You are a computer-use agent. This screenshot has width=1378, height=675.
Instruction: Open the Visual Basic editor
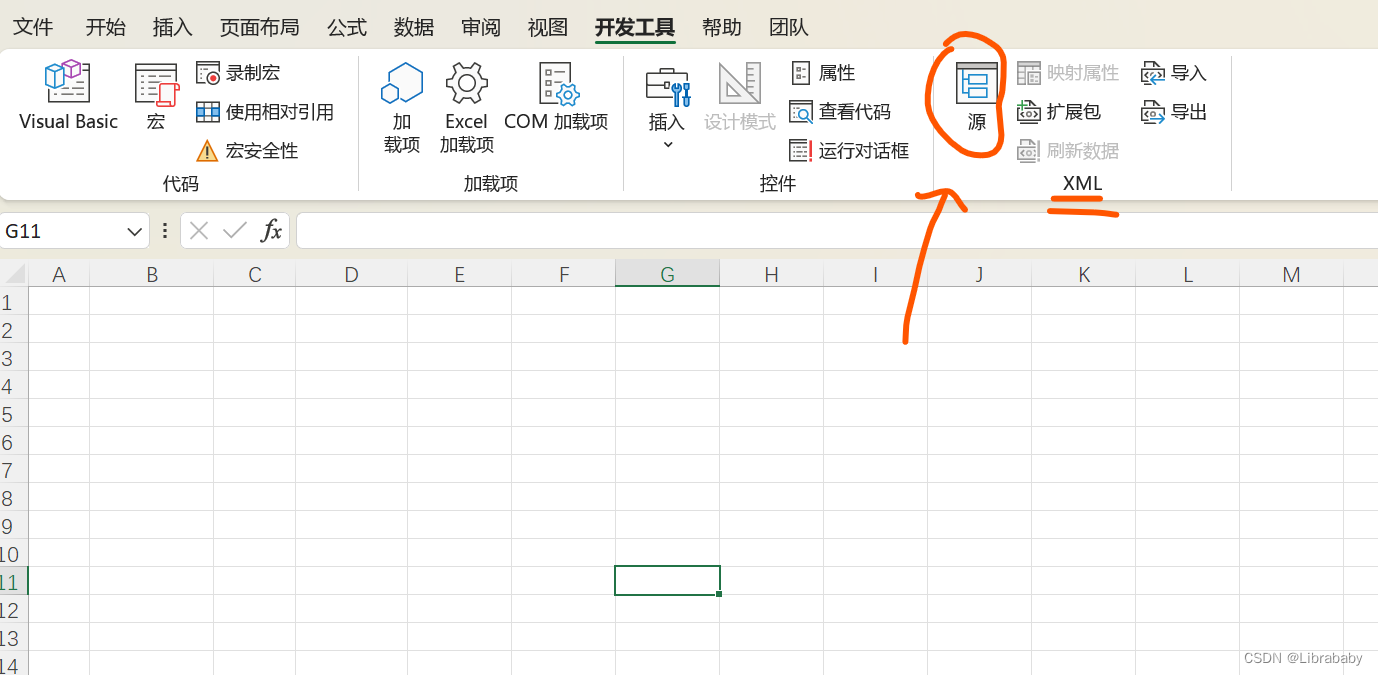[x=67, y=95]
